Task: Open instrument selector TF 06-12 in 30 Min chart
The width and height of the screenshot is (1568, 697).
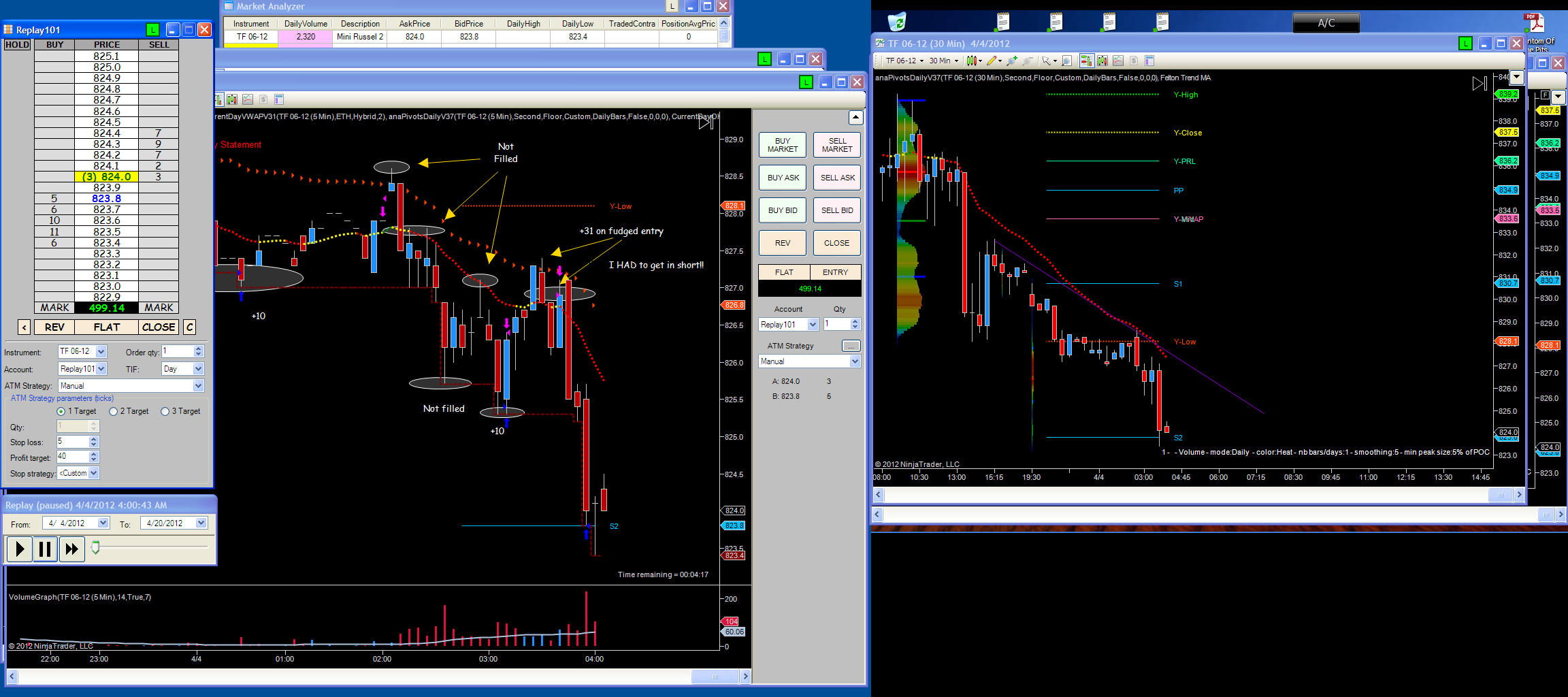Action: tap(904, 61)
